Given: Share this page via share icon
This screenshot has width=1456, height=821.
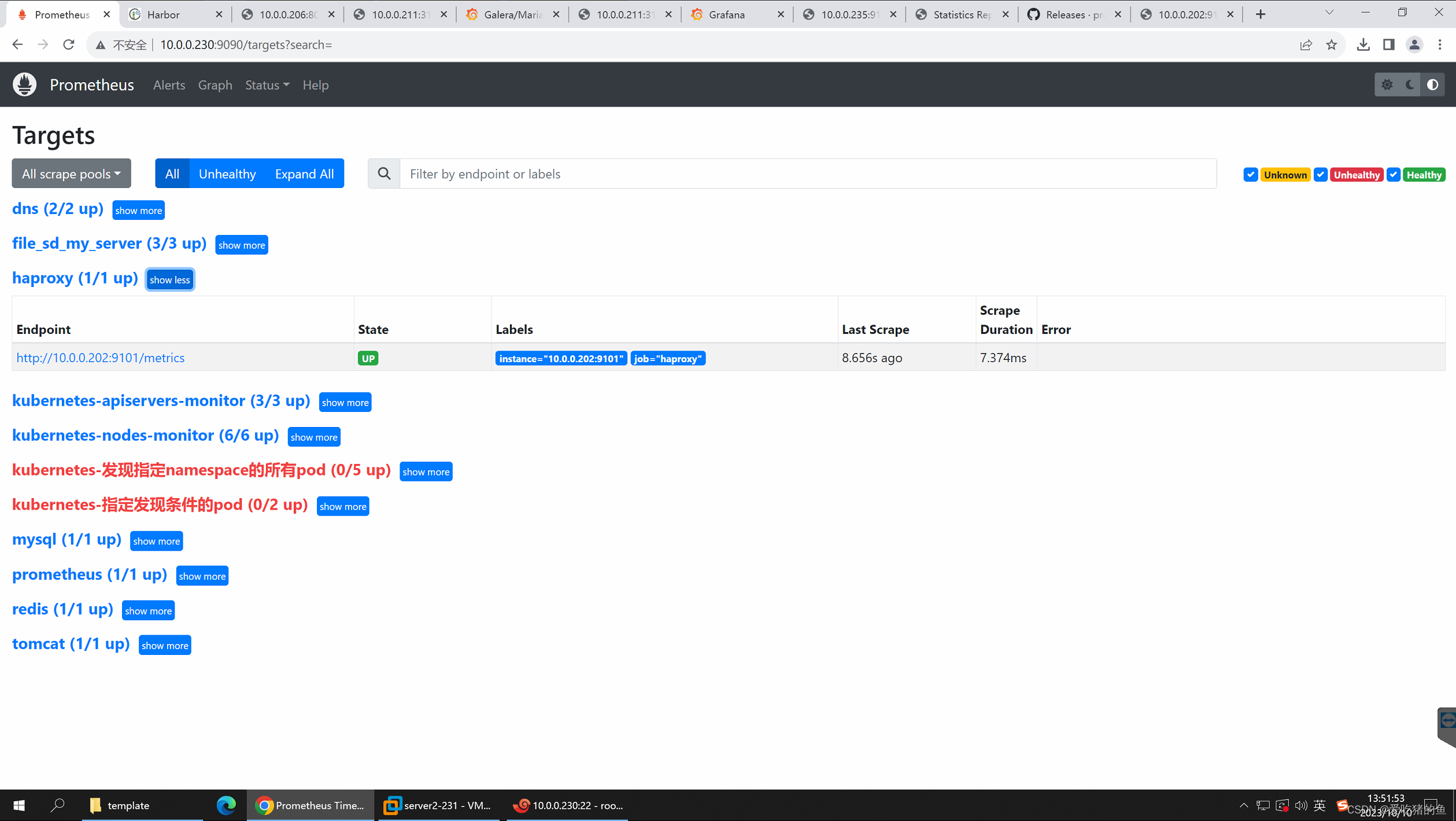Looking at the screenshot, I should pyautogui.click(x=1306, y=45).
